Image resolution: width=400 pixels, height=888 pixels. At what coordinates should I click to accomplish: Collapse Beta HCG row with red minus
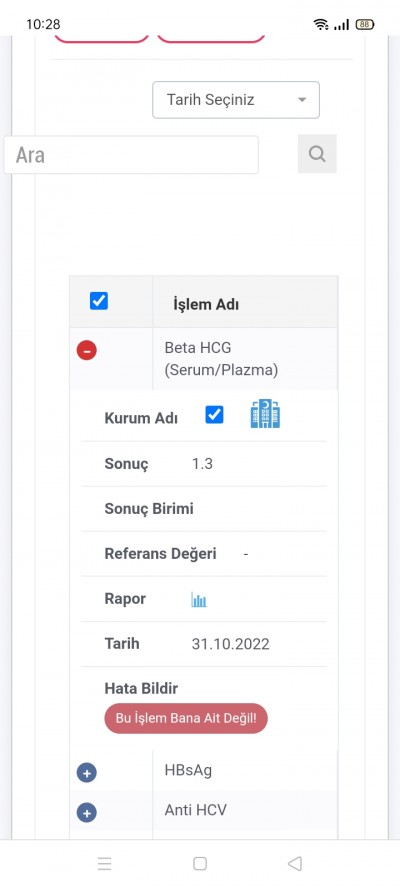87,351
